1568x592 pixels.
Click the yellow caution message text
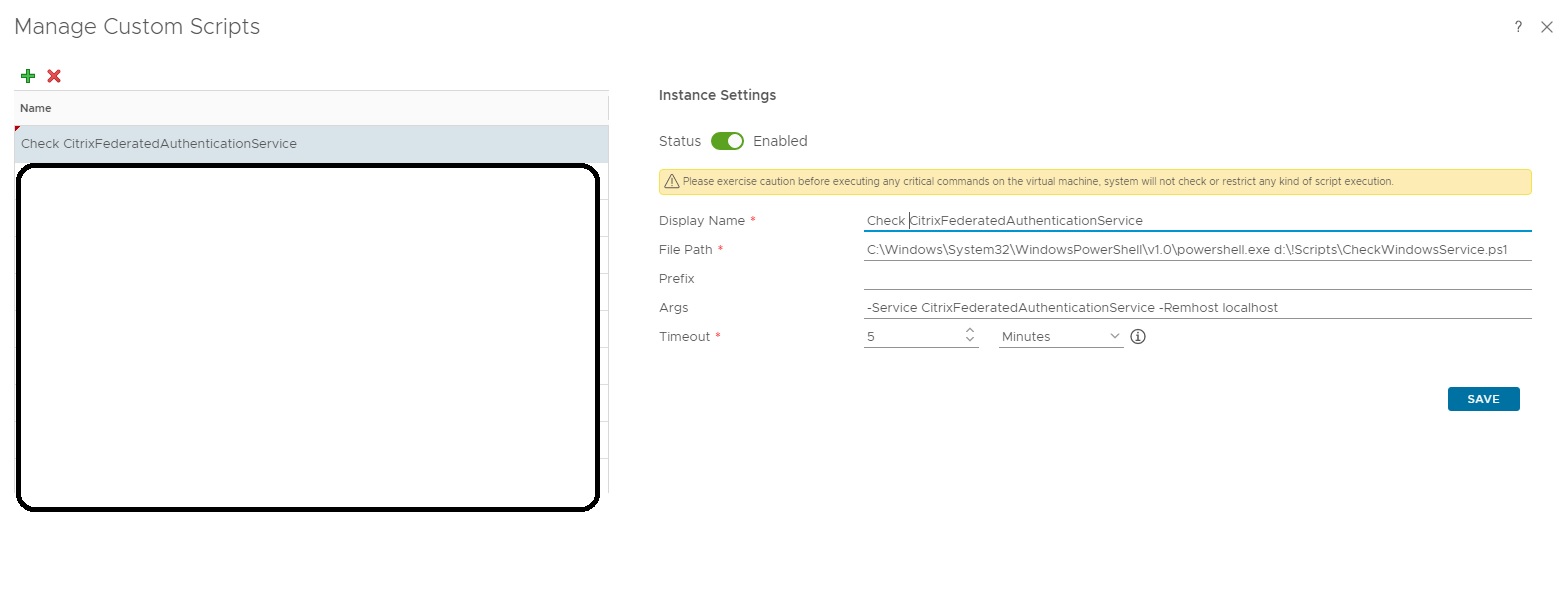click(1037, 182)
